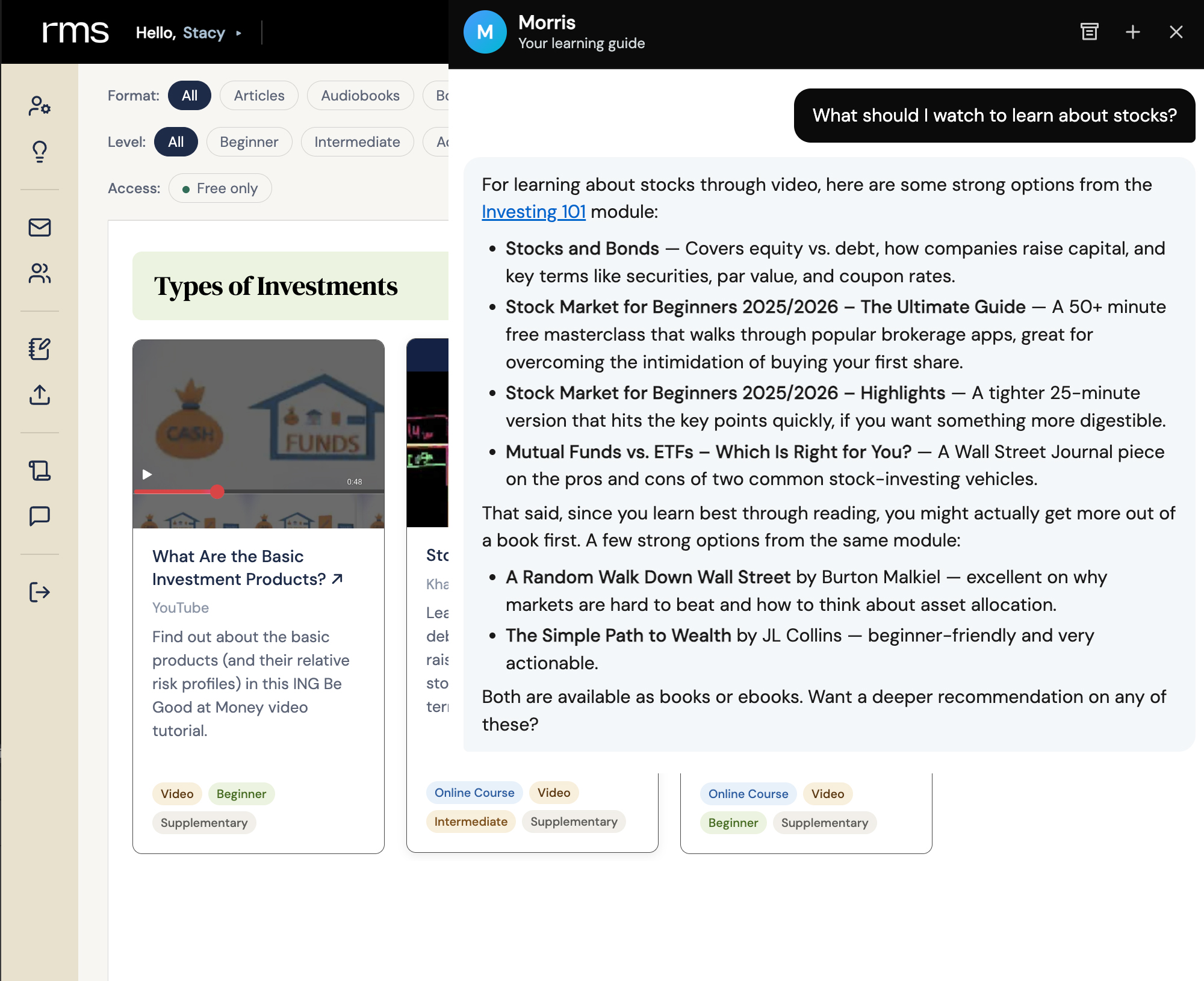Open the people group icon in sidebar

pyautogui.click(x=40, y=273)
